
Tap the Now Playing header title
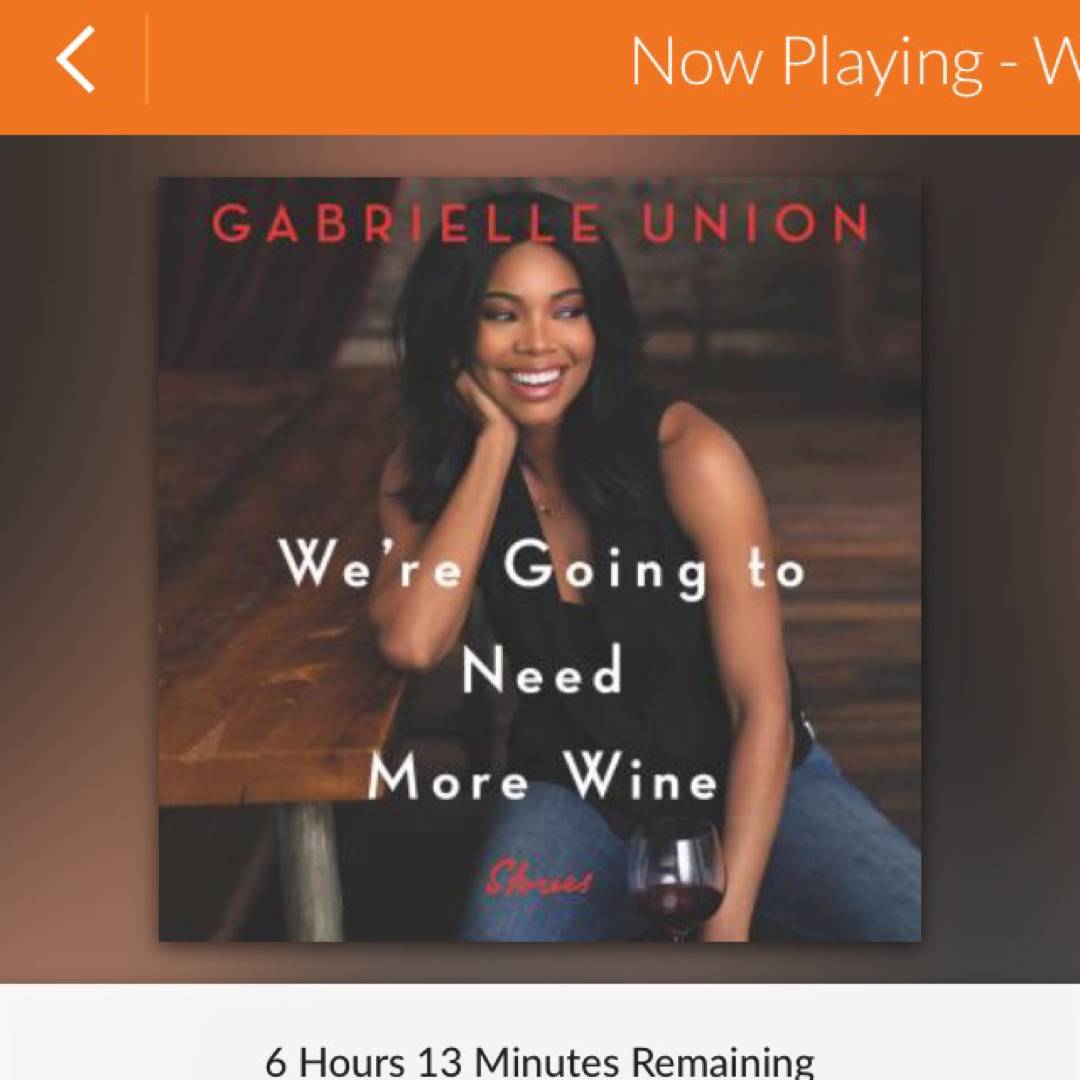[x=855, y=63]
